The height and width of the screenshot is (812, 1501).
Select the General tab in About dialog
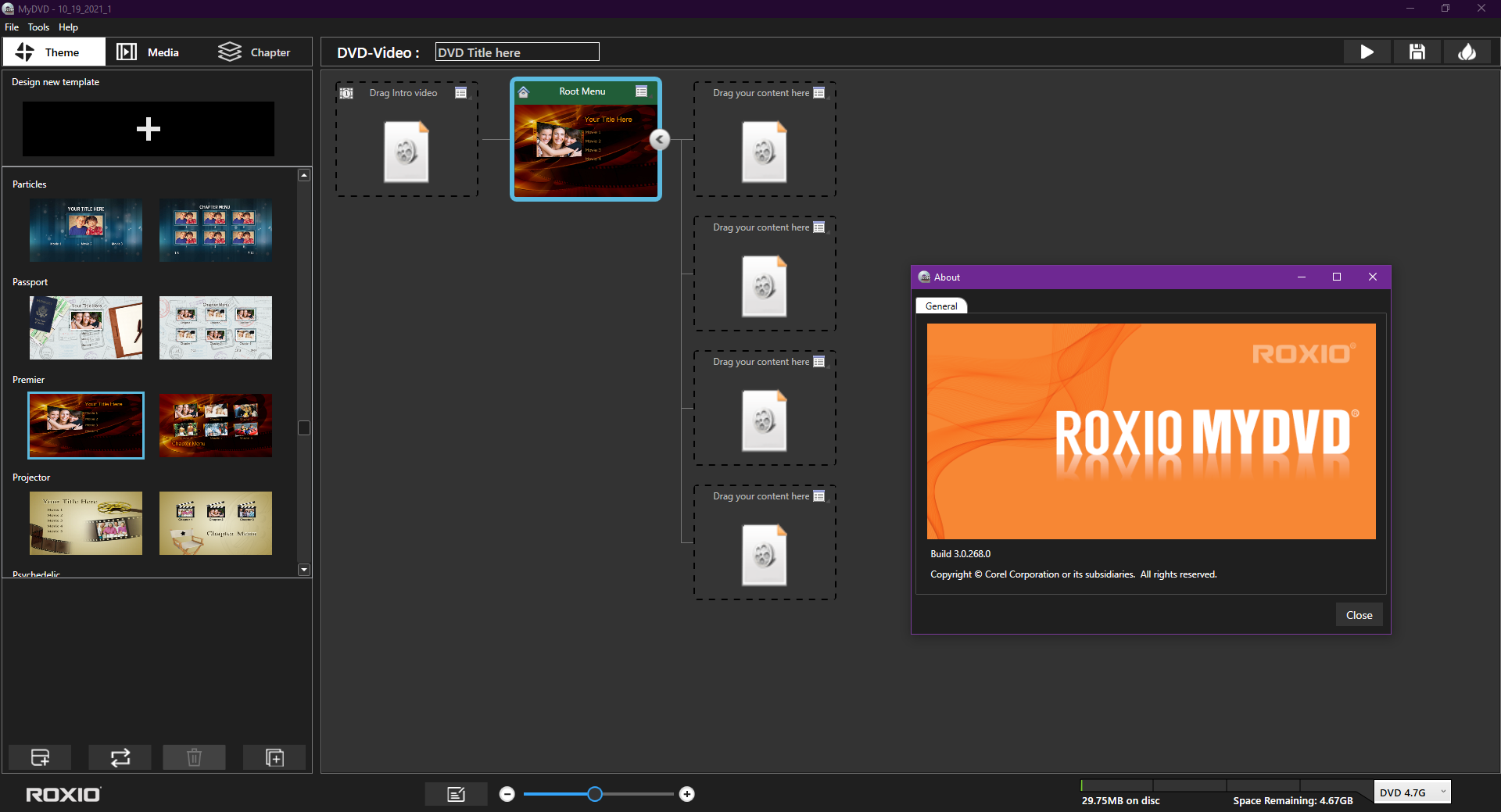pos(941,306)
